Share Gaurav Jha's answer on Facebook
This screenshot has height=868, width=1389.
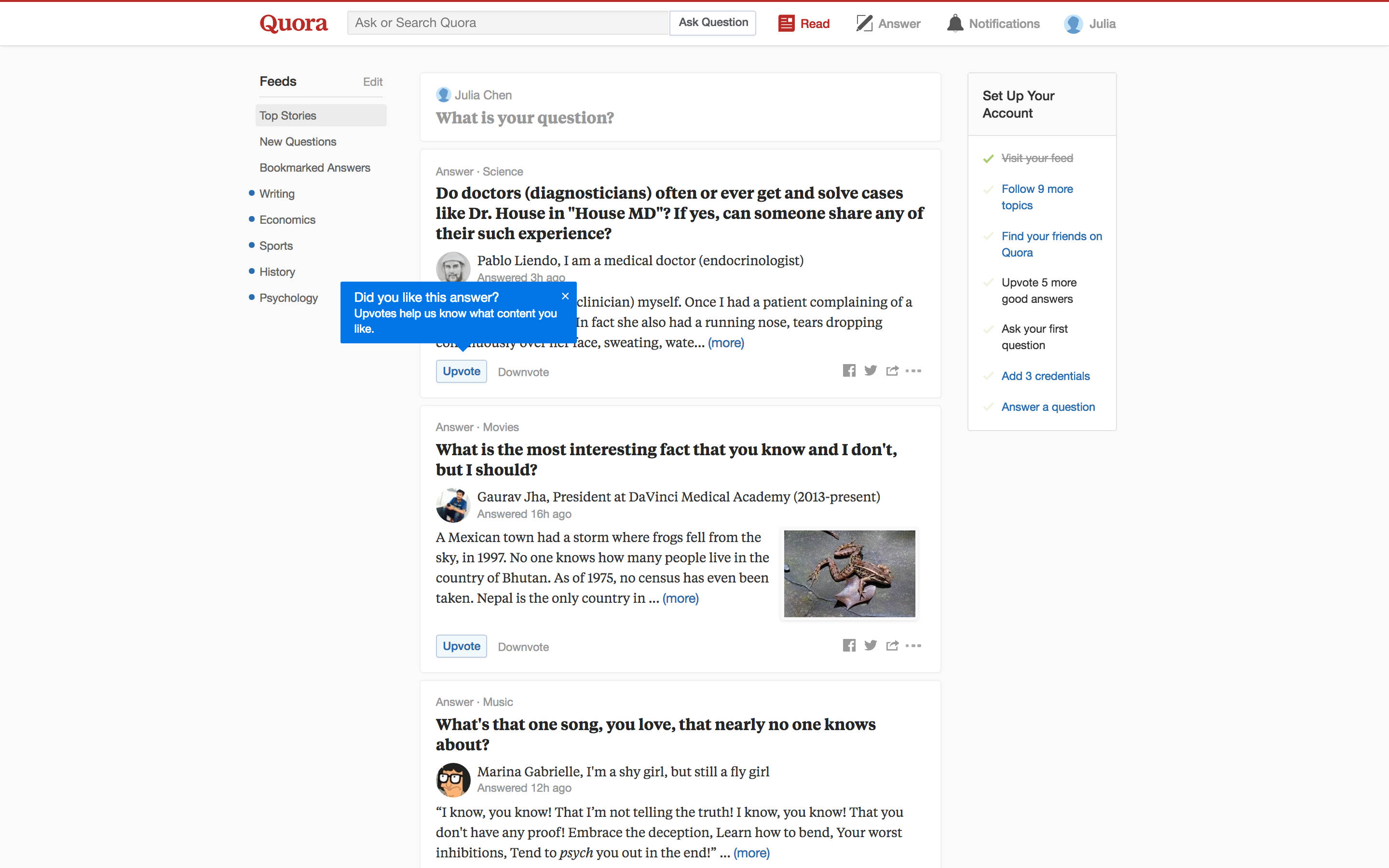pos(849,646)
